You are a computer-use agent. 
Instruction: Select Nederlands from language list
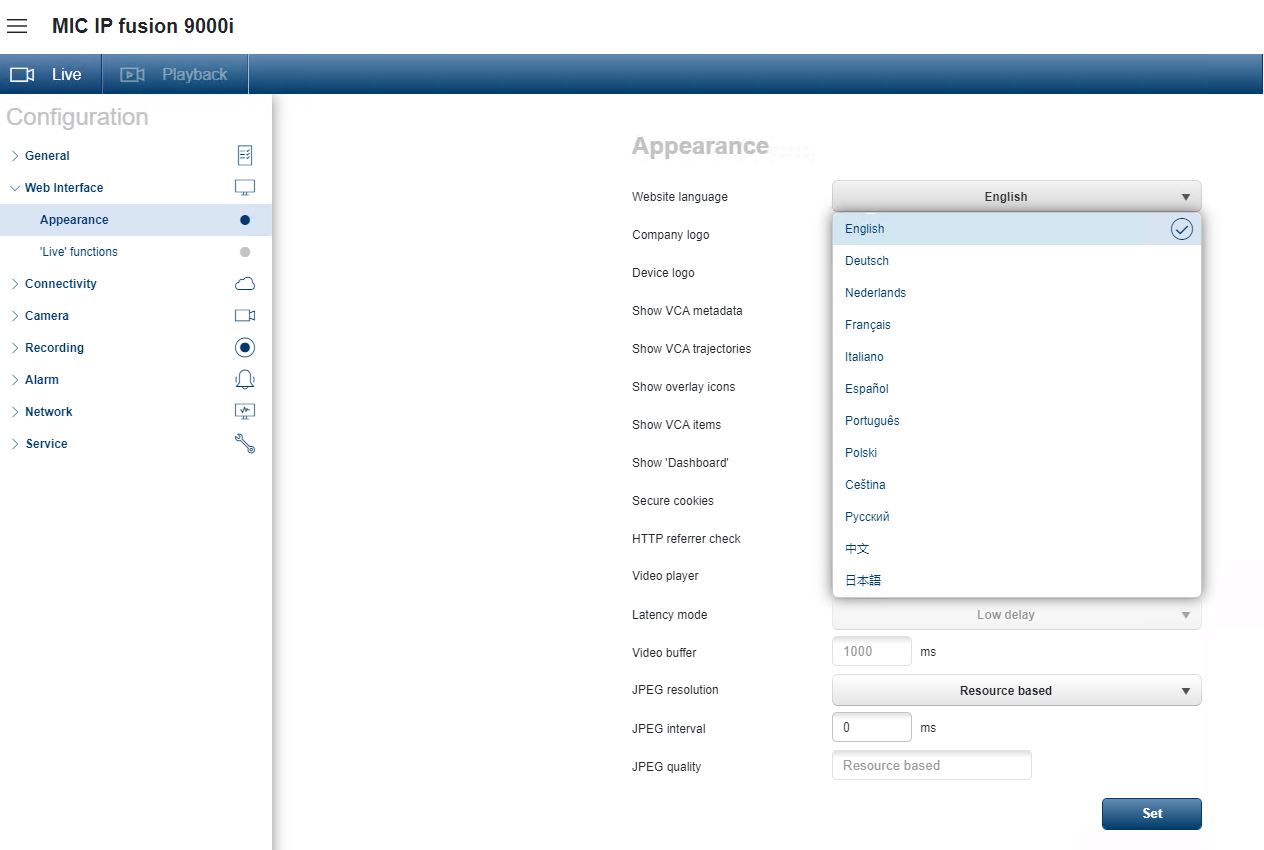[1016, 293]
